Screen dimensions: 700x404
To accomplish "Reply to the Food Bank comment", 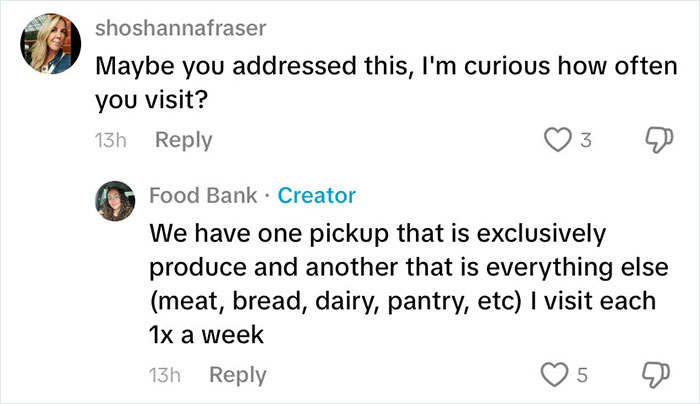I will pos(238,375).
